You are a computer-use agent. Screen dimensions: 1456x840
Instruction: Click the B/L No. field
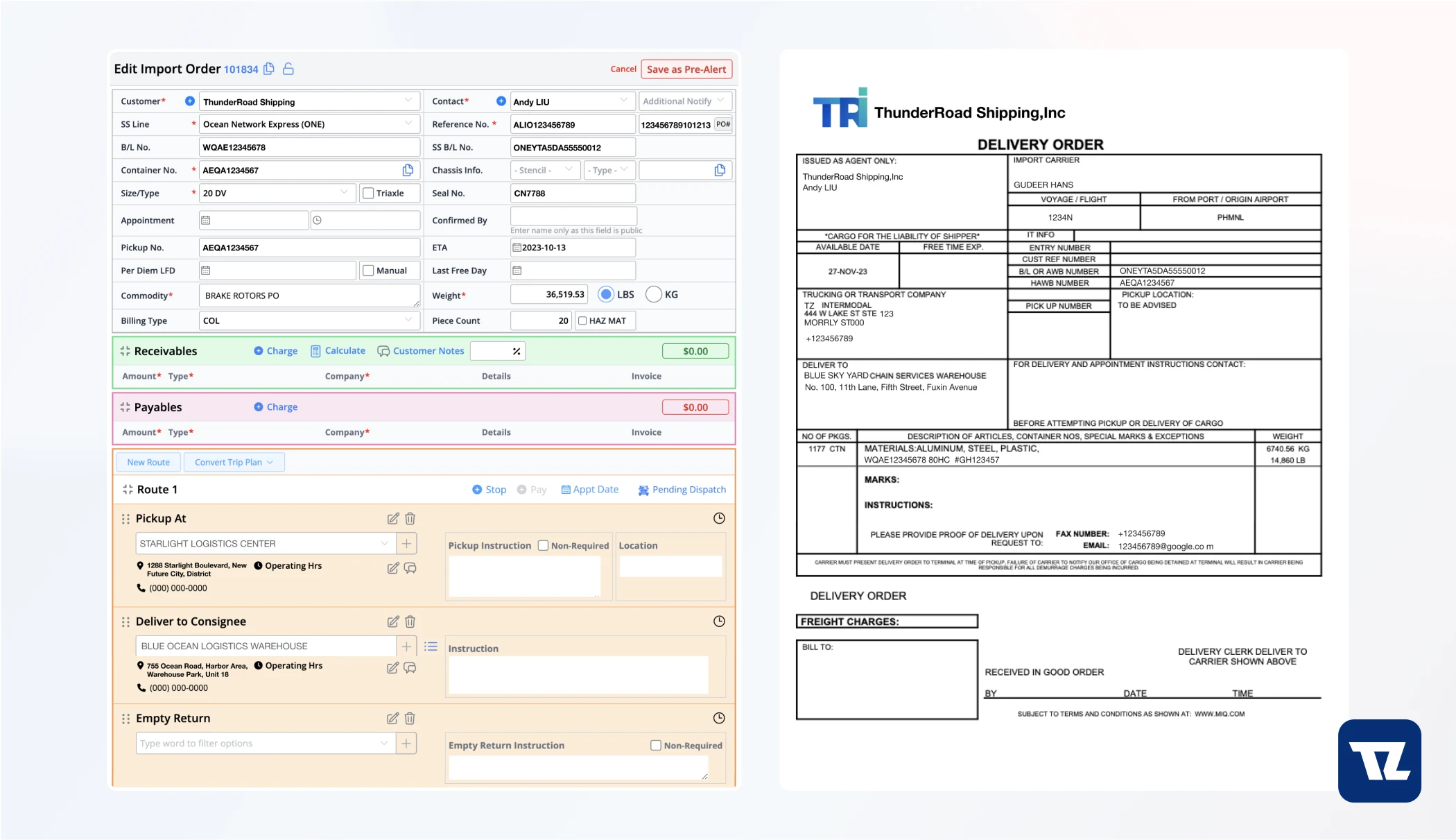click(x=309, y=147)
